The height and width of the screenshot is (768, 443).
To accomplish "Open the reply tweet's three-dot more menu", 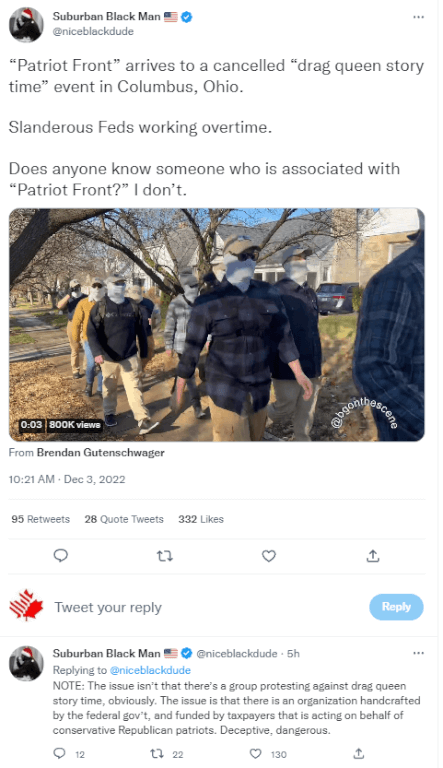I will click(x=418, y=653).
